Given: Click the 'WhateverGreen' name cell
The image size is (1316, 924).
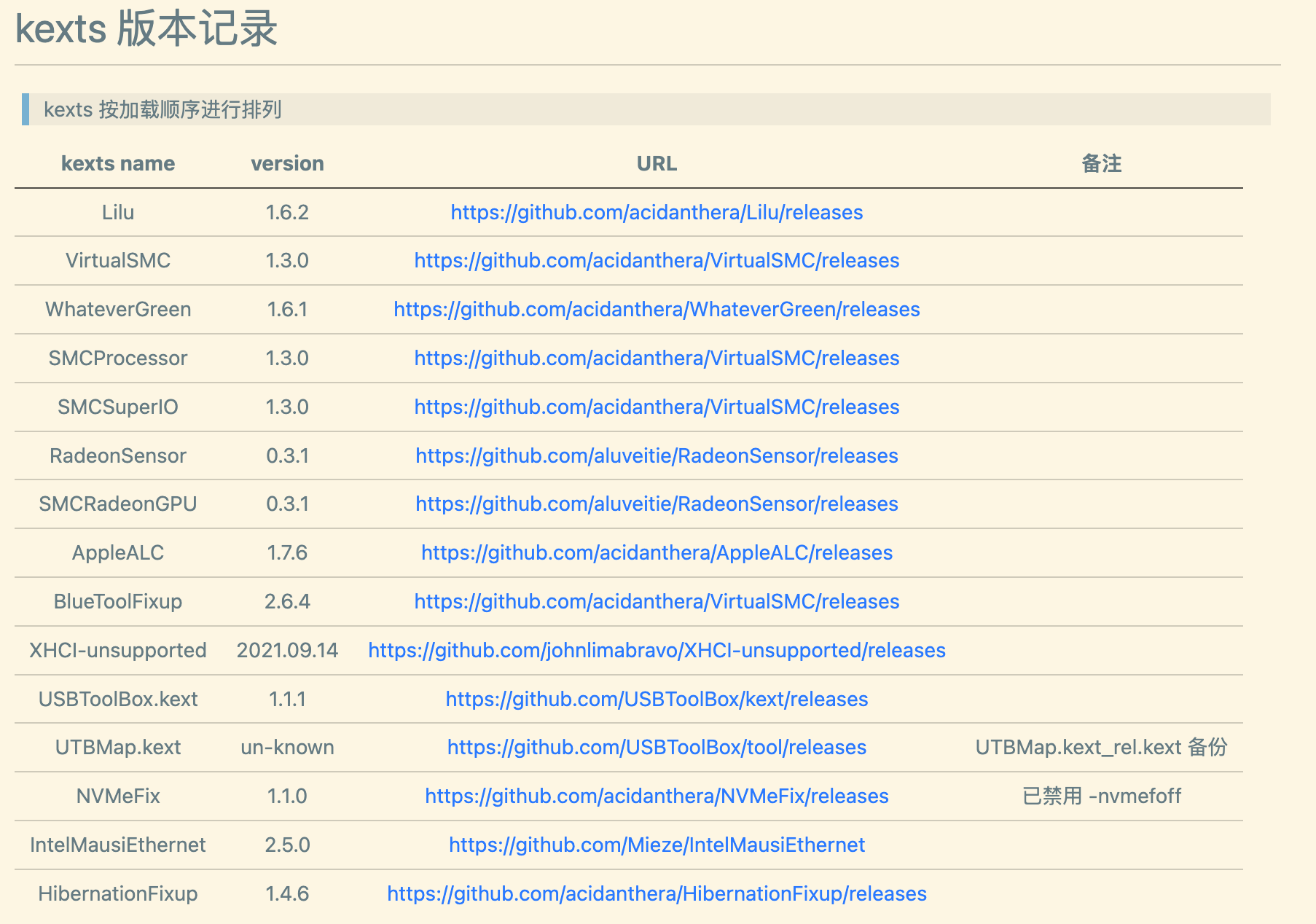Looking at the screenshot, I should click(118, 309).
